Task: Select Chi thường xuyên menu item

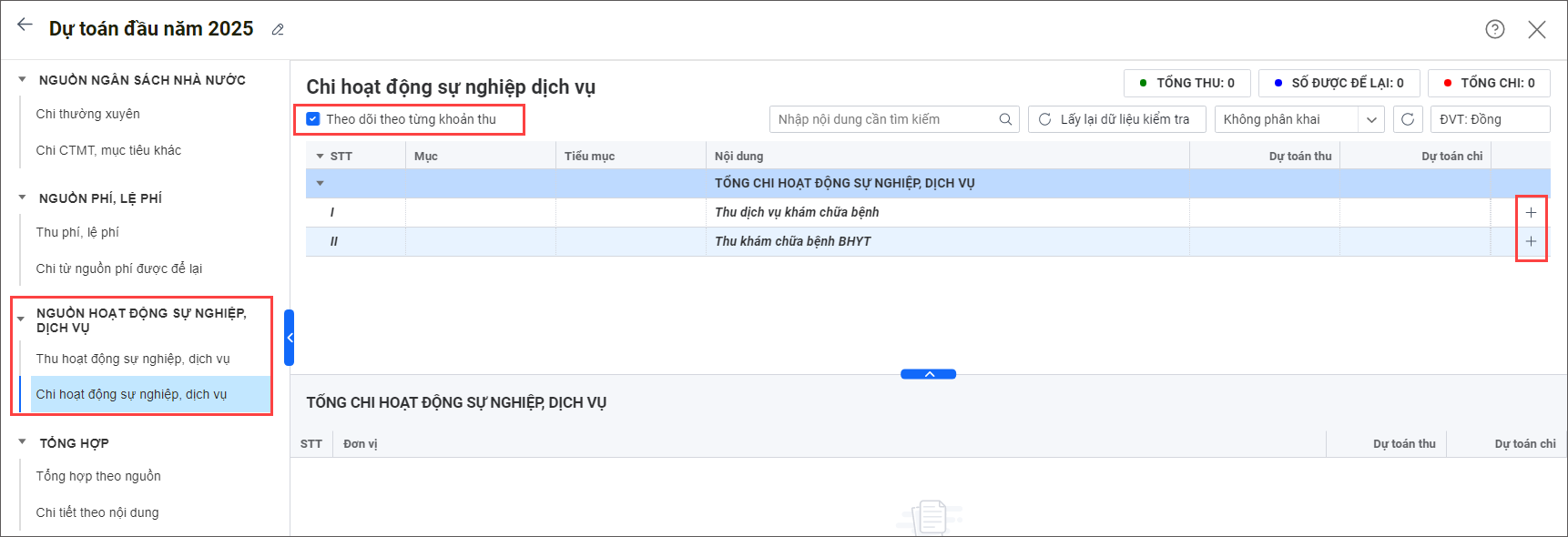Action: click(88, 114)
